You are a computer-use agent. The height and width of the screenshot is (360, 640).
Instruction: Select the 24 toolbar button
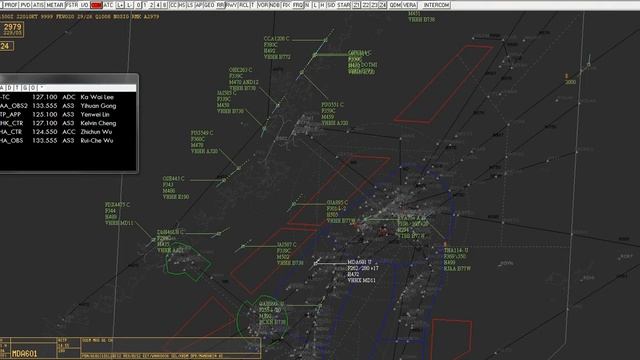[382, 5]
